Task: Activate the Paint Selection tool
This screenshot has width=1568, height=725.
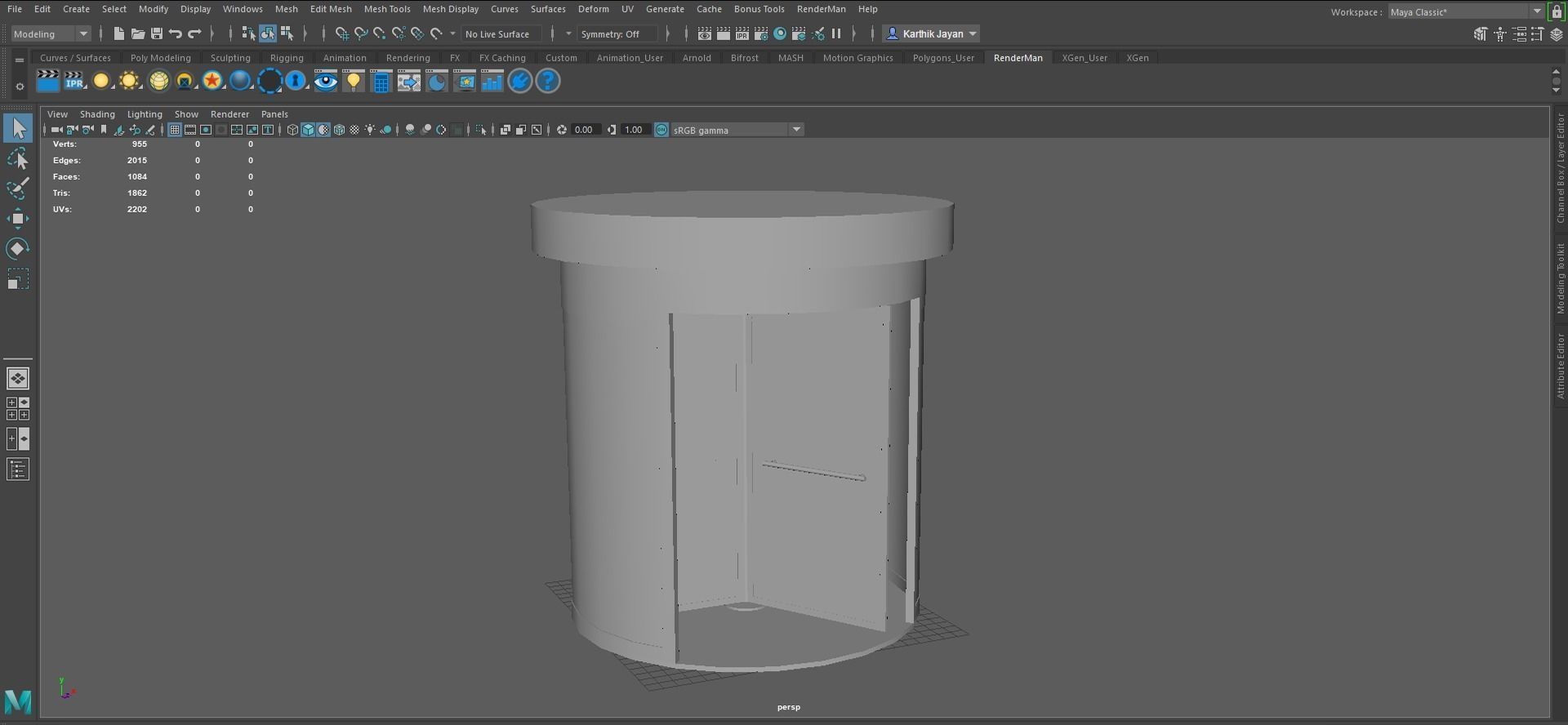Action: tap(18, 188)
